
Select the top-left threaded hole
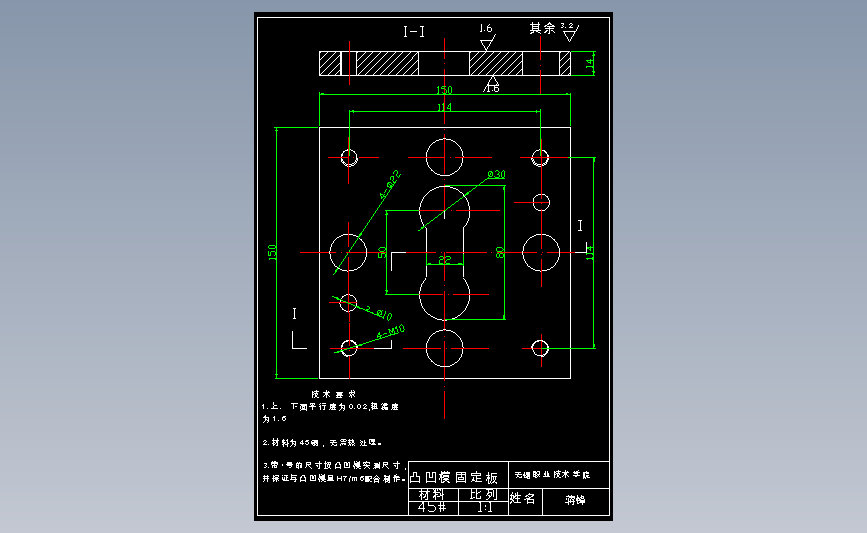point(349,158)
